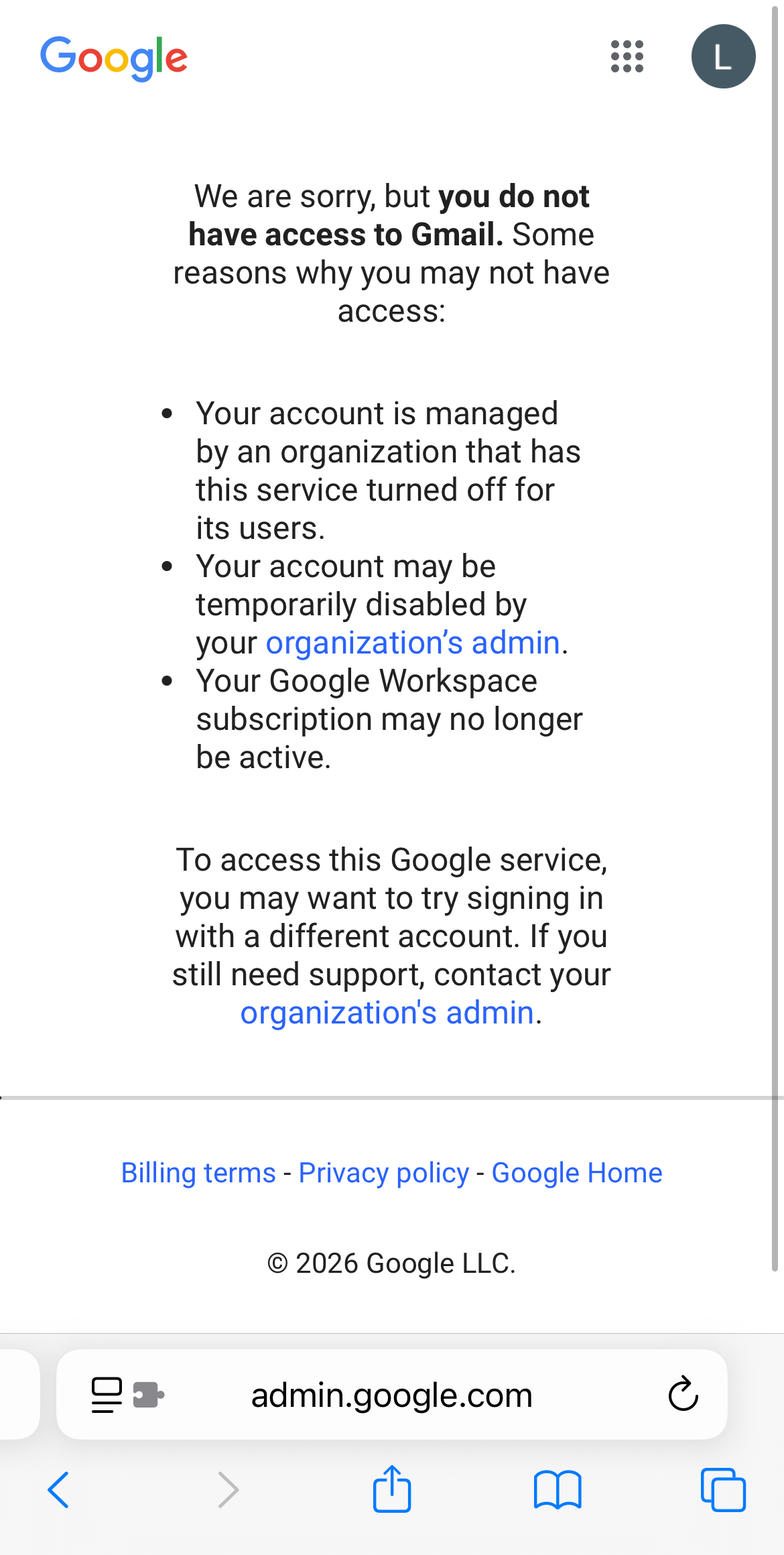Follow organization's admin link in temporarily disabled bullet
Image resolution: width=784 pixels, height=1555 pixels.
pyautogui.click(x=413, y=643)
